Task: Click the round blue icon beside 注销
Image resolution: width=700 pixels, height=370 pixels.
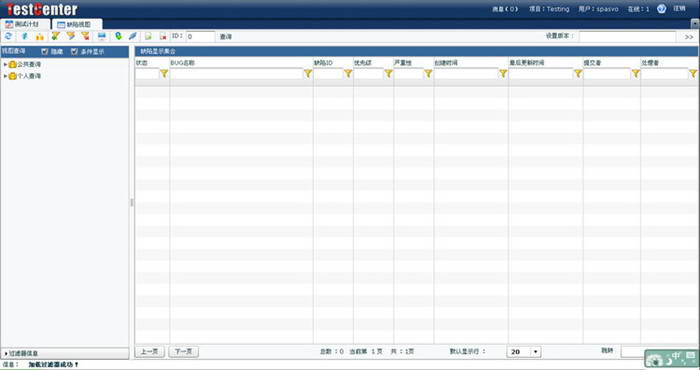Action: (x=662, y=9)
